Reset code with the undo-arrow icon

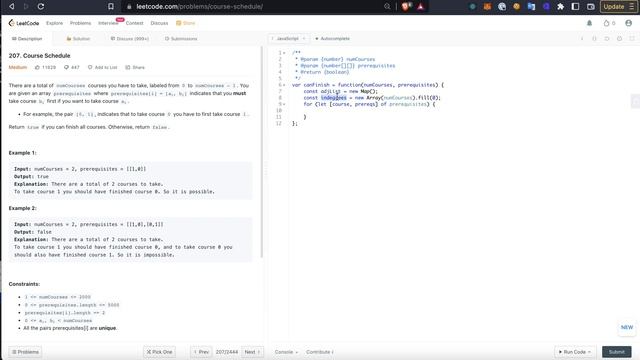tap(607, 38)
